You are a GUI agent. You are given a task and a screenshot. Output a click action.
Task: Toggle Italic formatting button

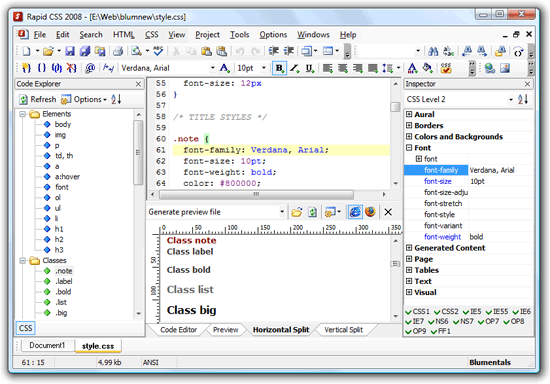click(x=295, y=68)
